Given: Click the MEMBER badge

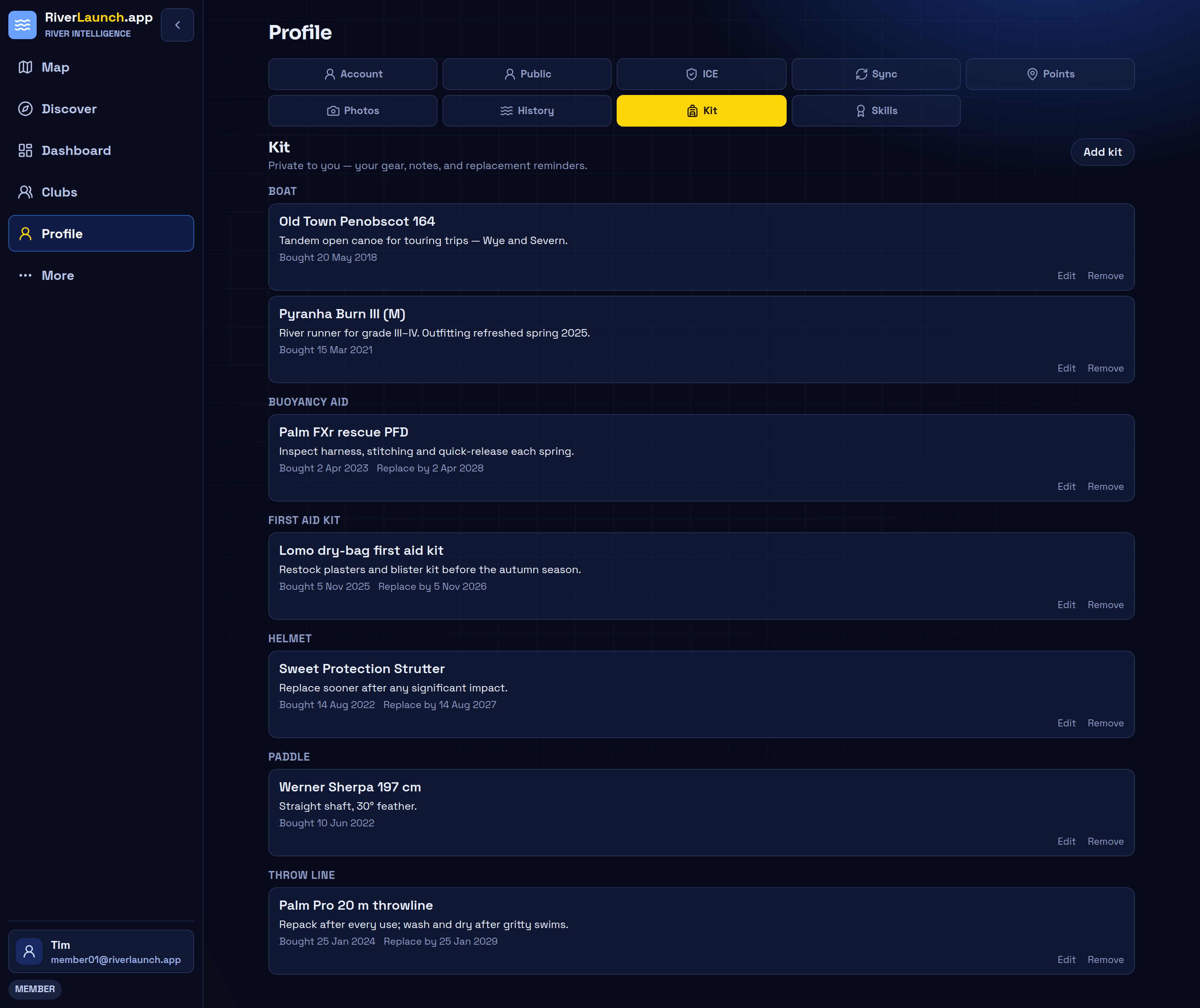Looking at the screenshot, I should [35, 989].
